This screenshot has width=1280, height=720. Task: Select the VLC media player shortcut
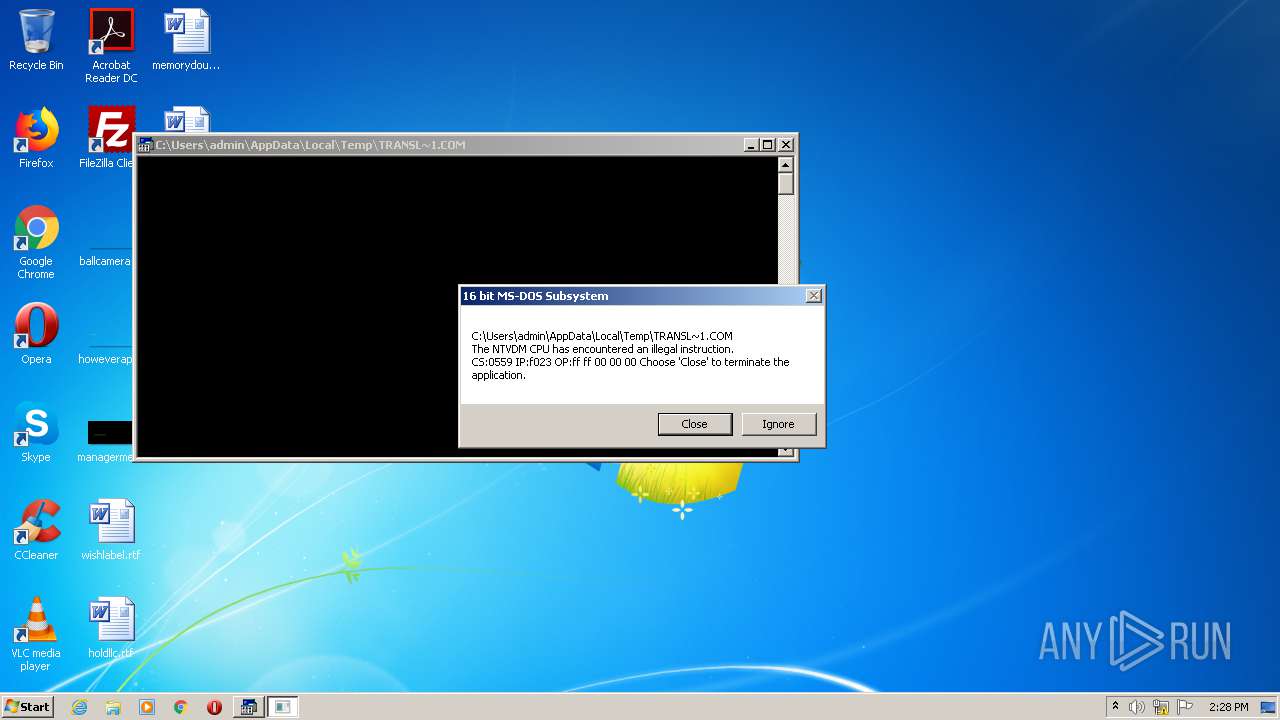[x=36, y=634]
